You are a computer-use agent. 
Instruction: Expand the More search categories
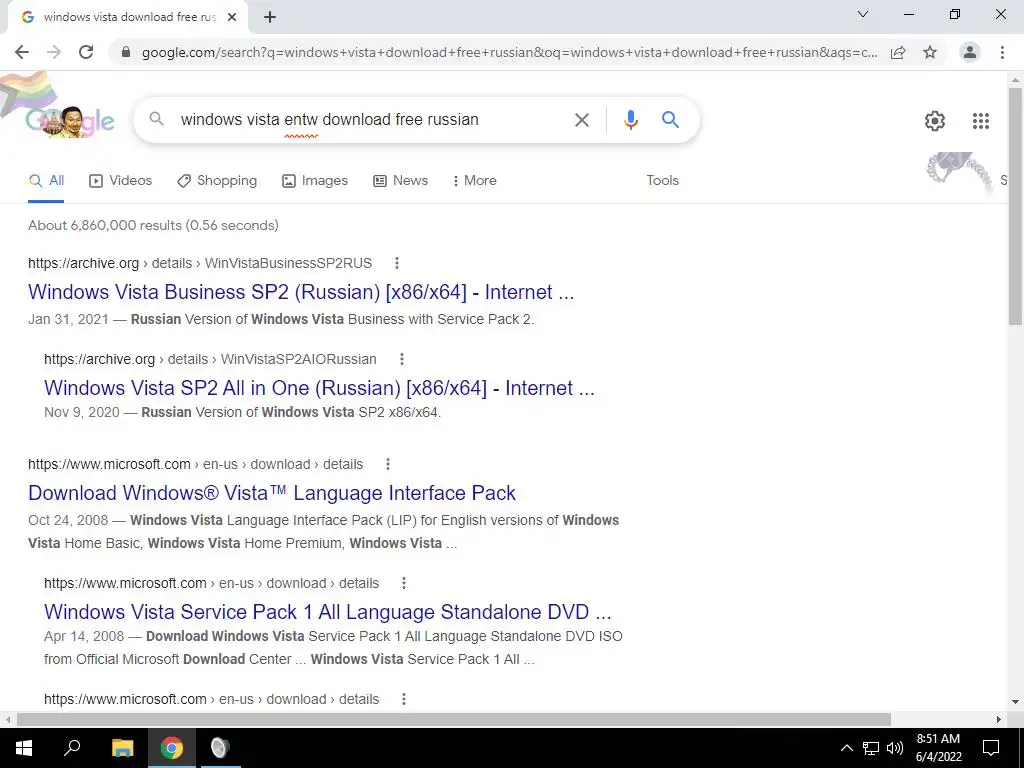point(475,181)
